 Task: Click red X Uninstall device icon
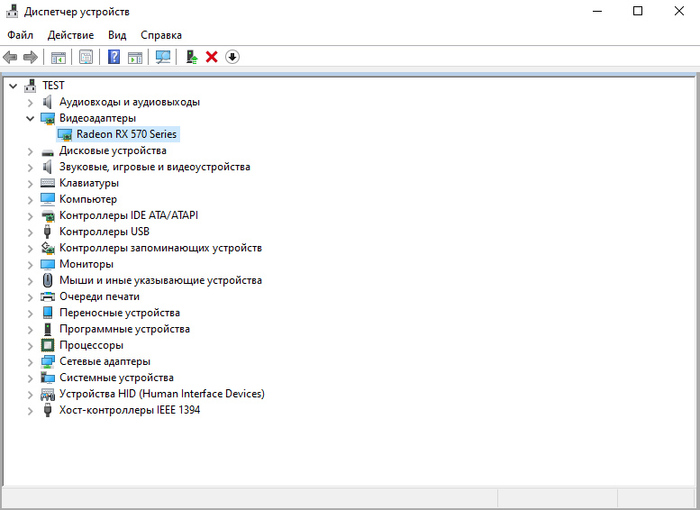click(x=212, y=57)
